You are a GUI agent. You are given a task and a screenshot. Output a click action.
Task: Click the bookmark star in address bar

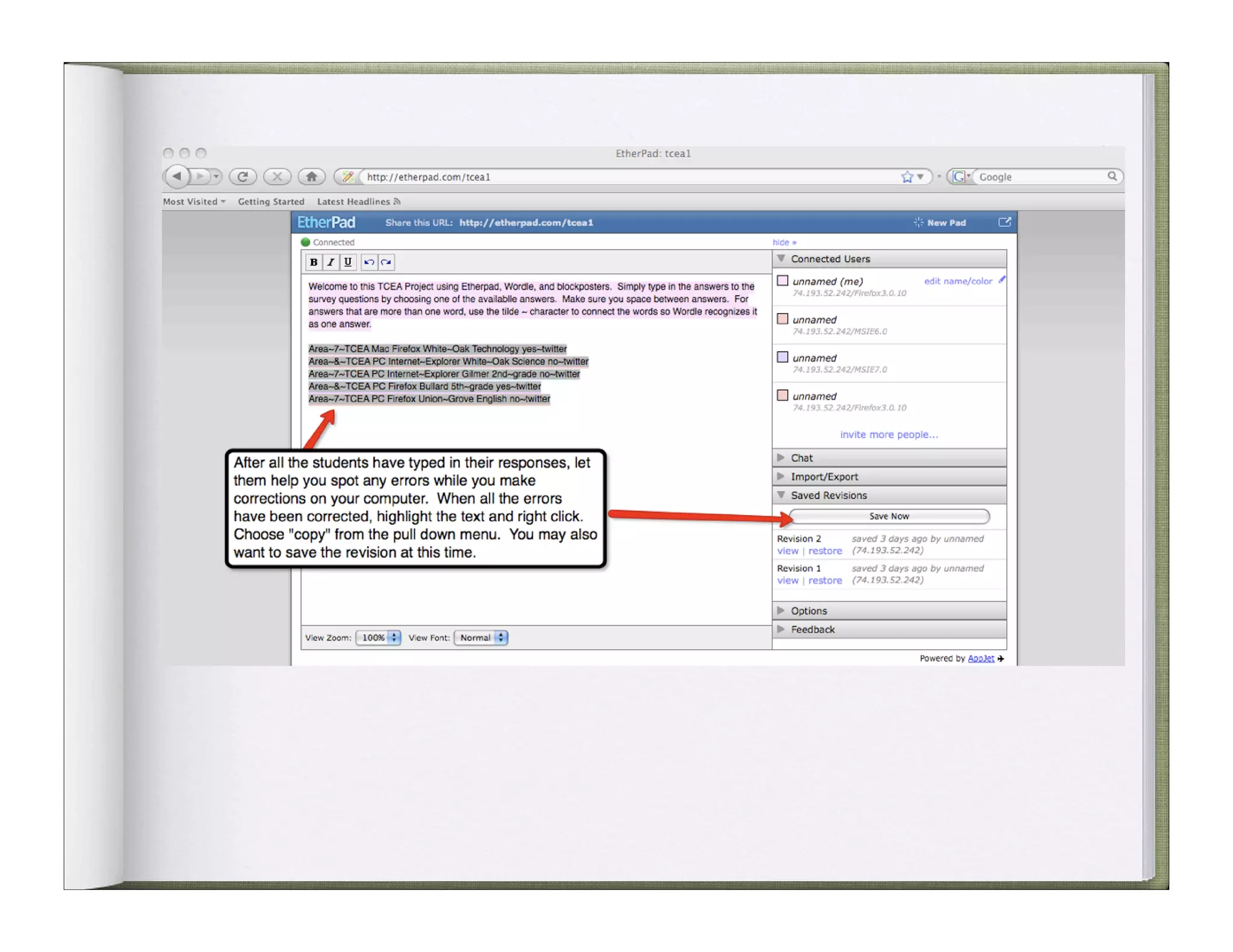pyautogui.click(x=907, y=176)
